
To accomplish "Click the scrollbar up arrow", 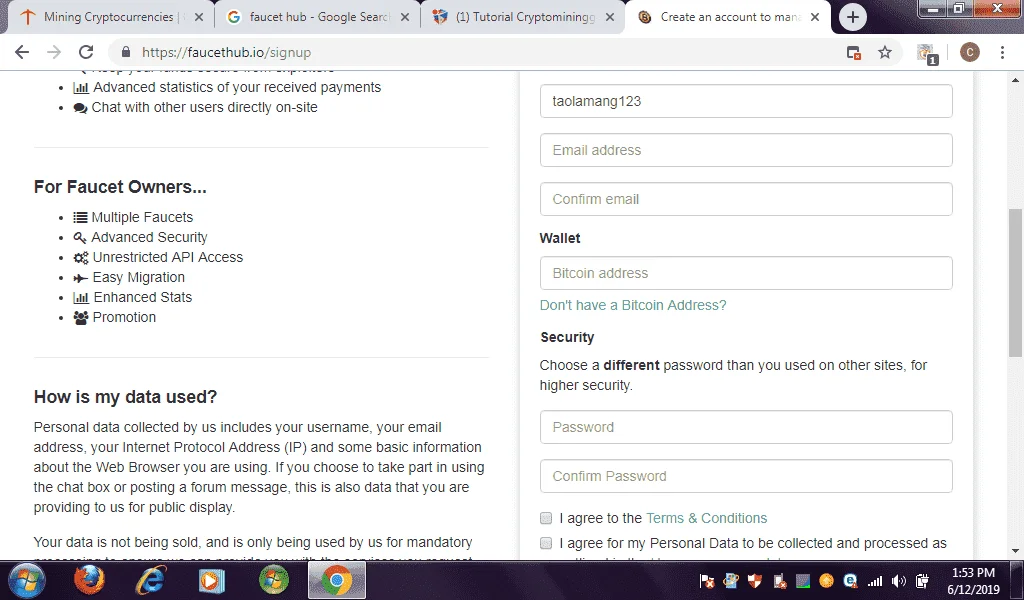I will pyautogui.click(x=1015, y=80).
